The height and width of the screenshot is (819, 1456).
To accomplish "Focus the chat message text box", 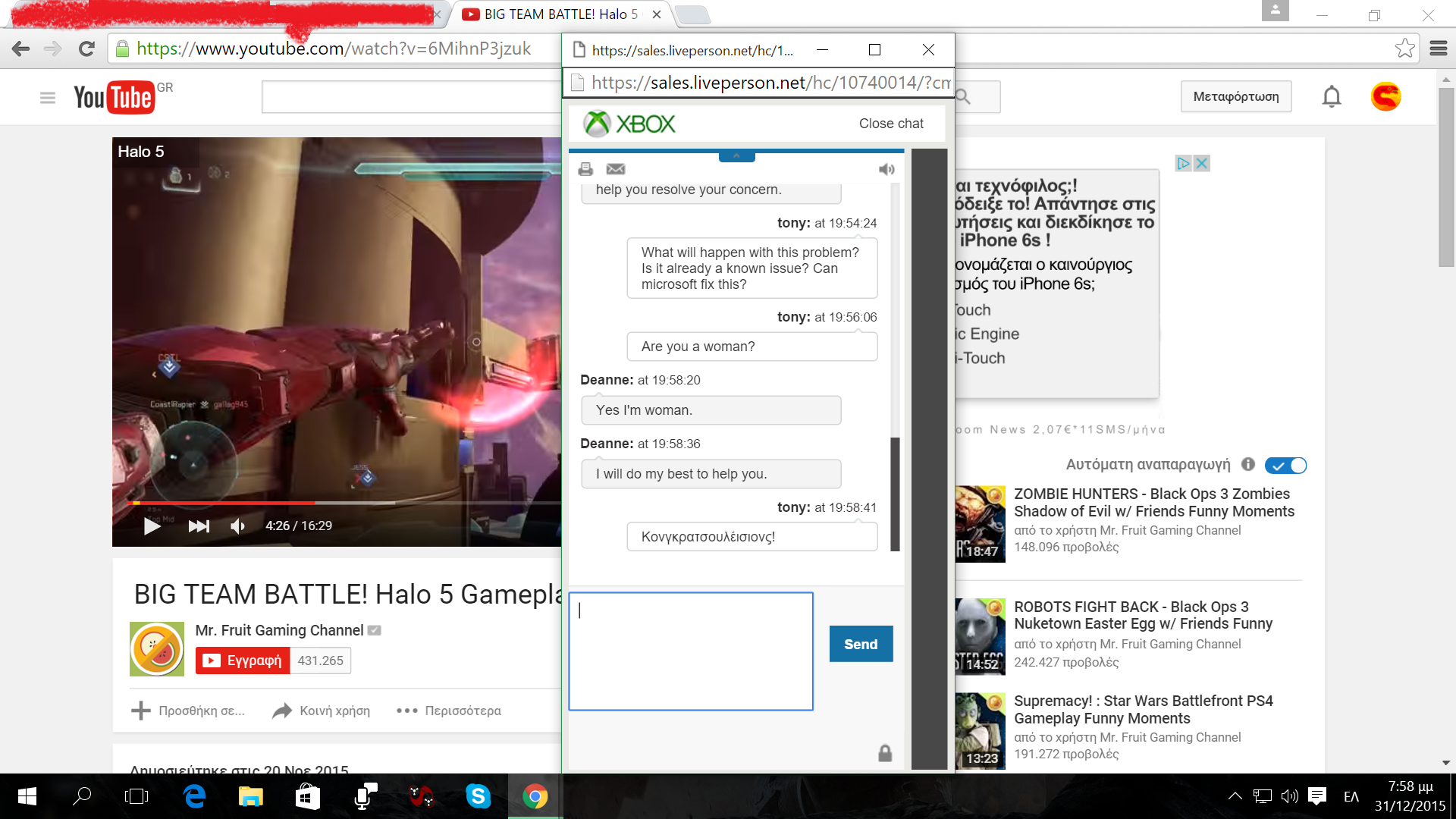I will point(691,651).
